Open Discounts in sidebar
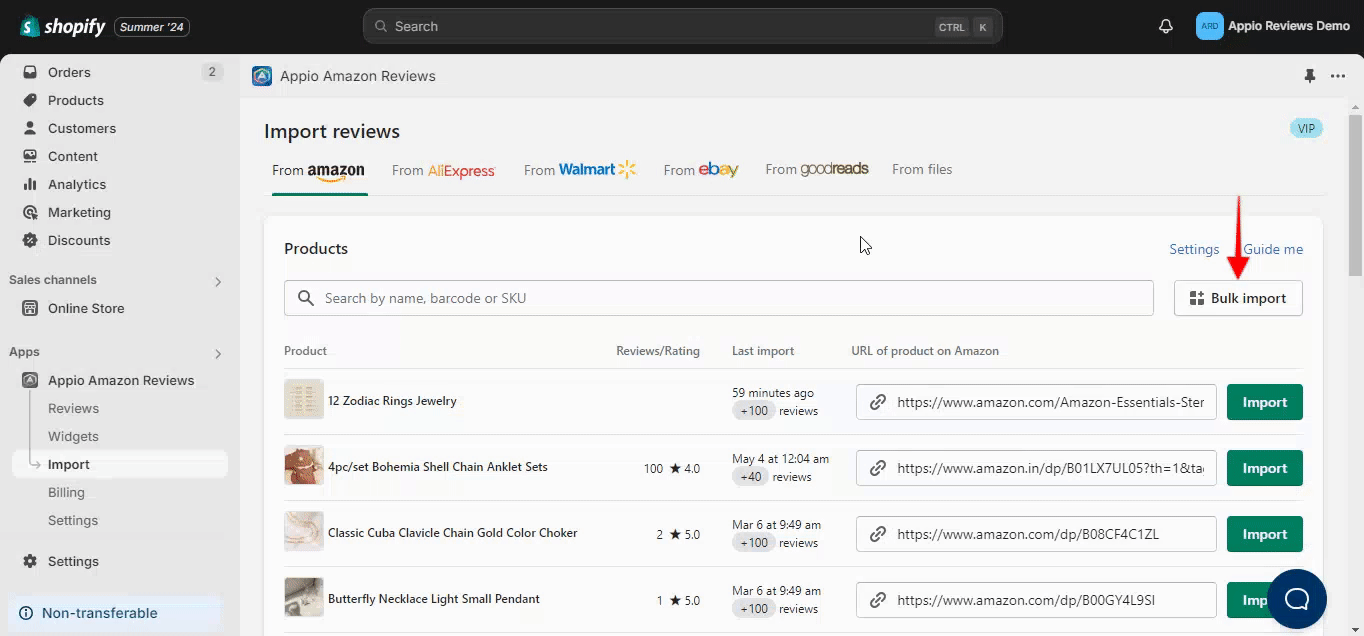 [78, 240]
